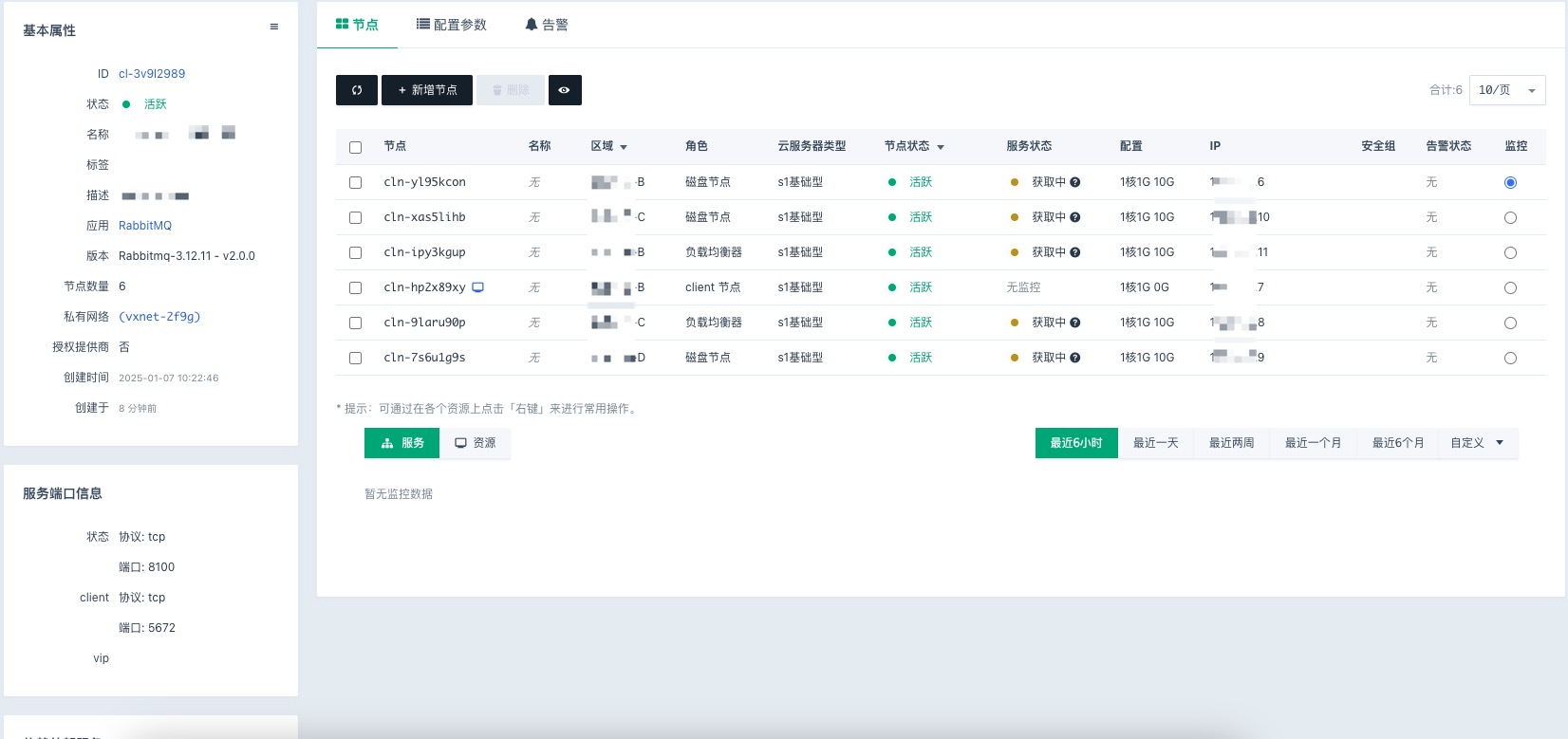Click the help icon in cln-7s6u1g9s service status
Screen dimensions: 1568x739
tap(1074, 358)
